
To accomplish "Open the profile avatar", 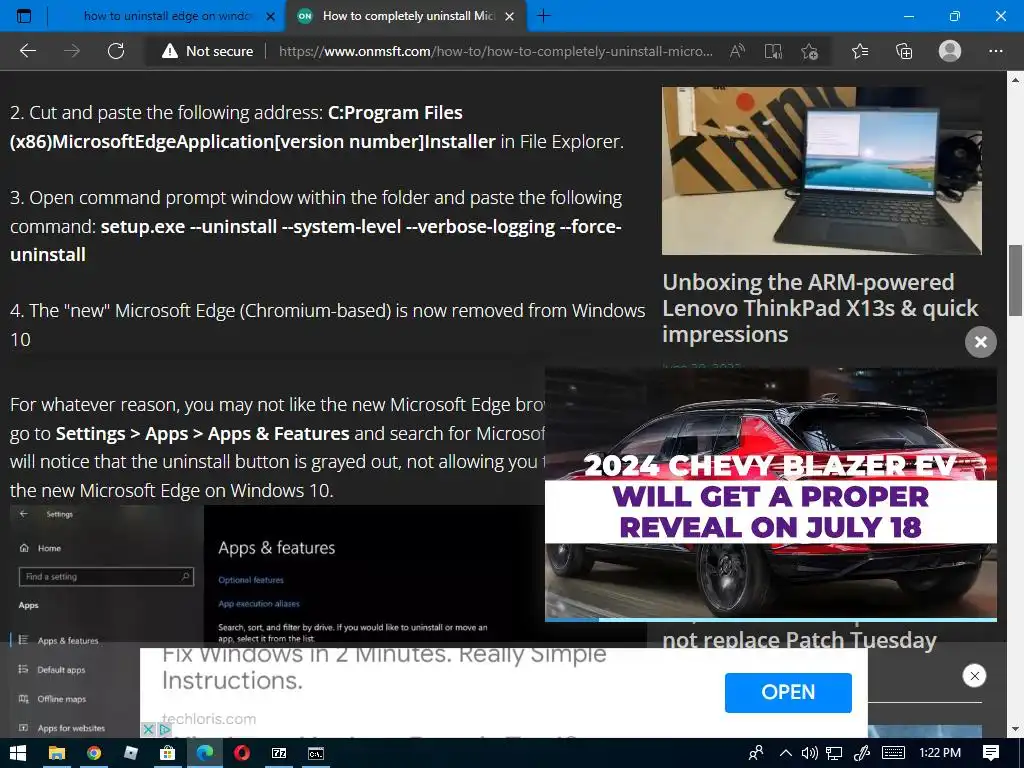I will click(950, 51).
